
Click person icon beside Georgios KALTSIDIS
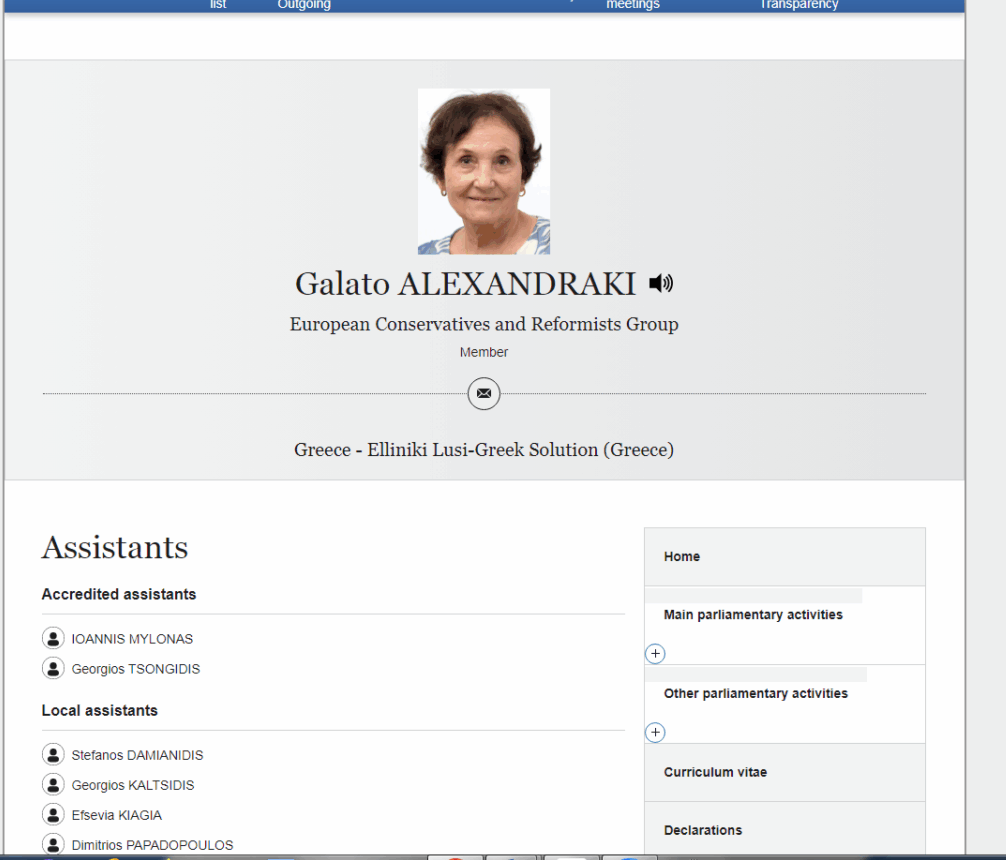[53, 784]
